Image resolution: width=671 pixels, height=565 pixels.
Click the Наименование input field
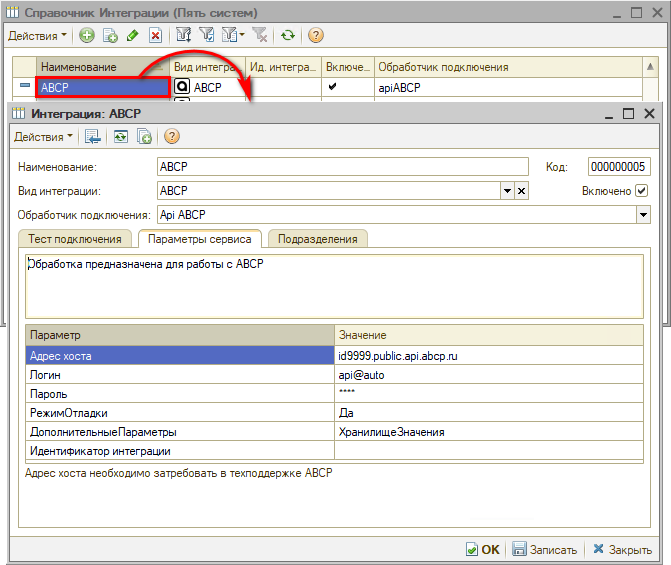tap(343, 167)
